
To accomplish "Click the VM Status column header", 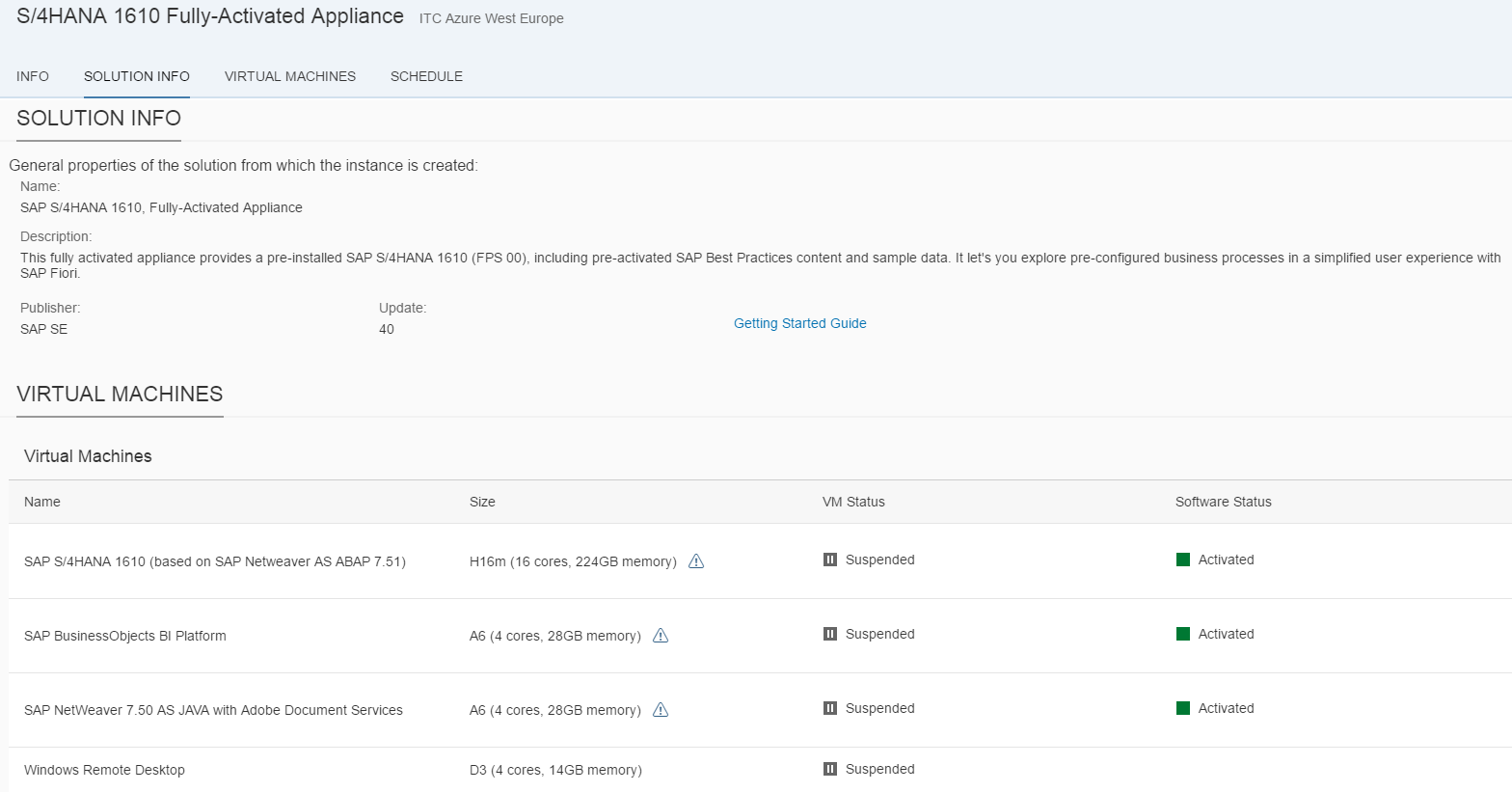I will [853, 502].
